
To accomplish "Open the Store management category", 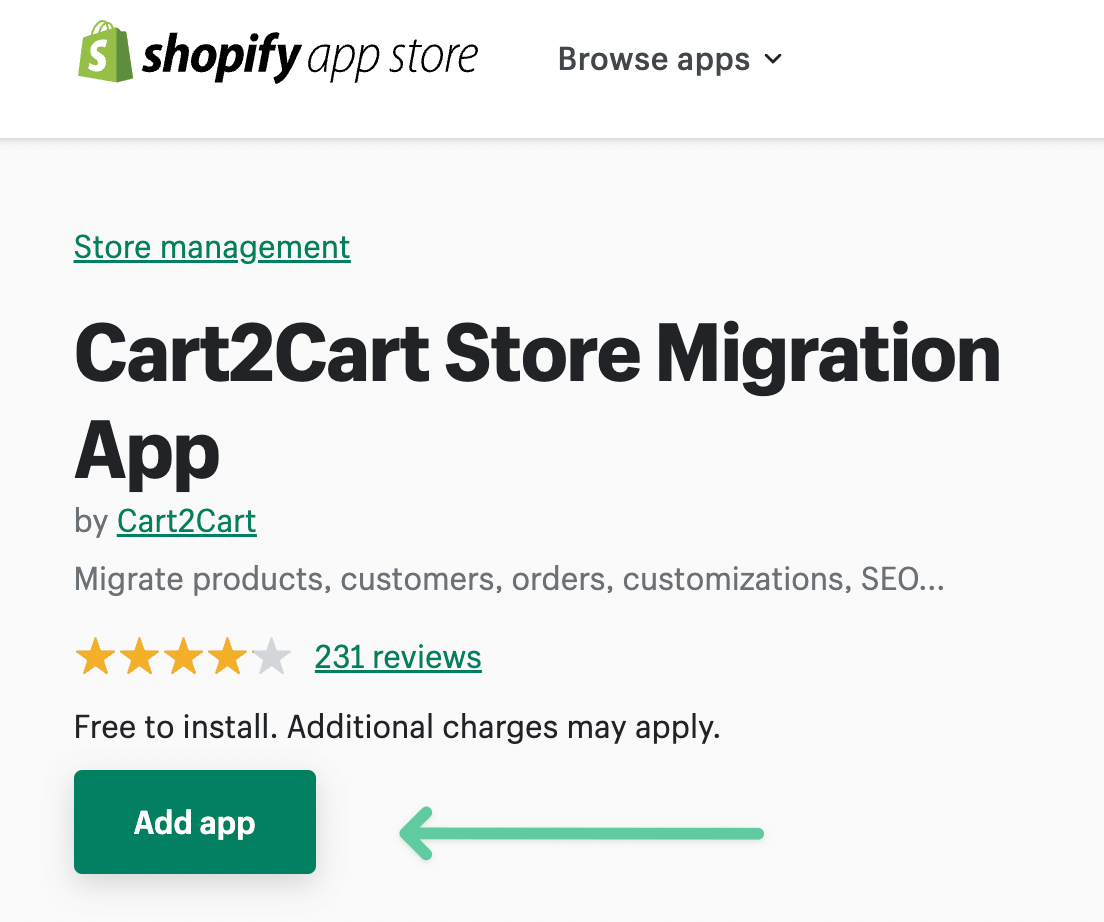I will click(211, 247).
